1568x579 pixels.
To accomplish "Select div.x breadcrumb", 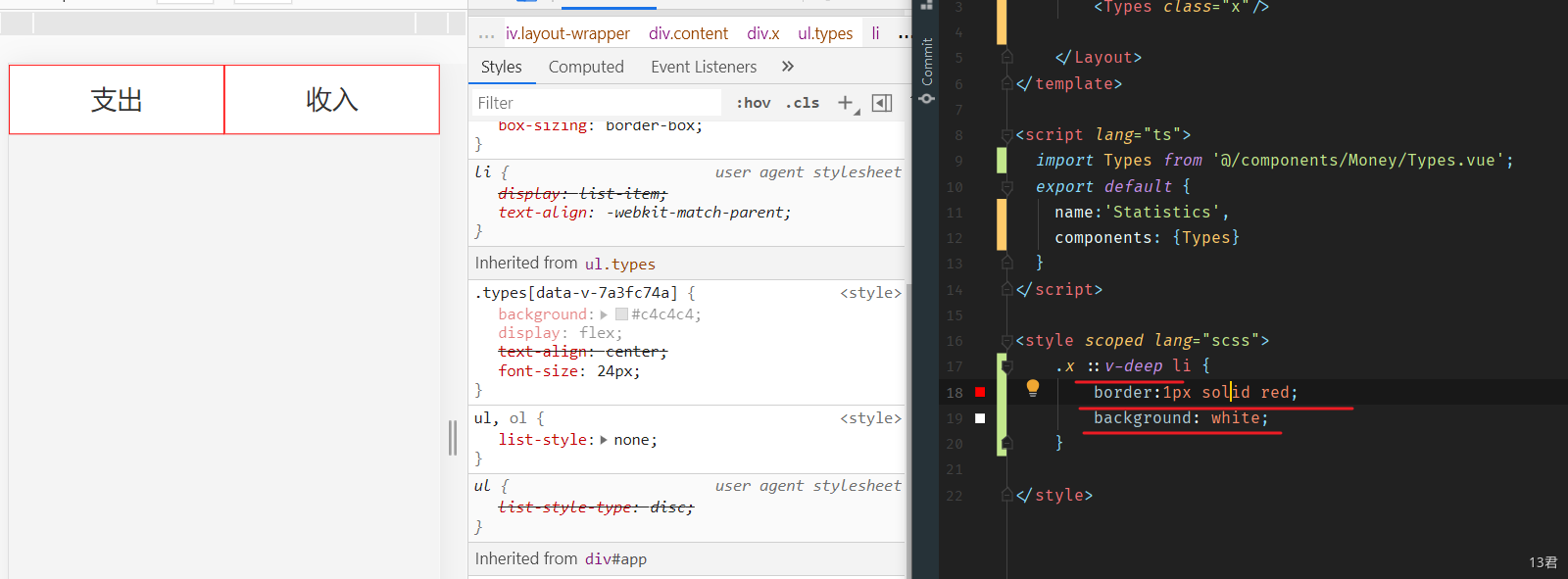I will (x=762, y=33).
